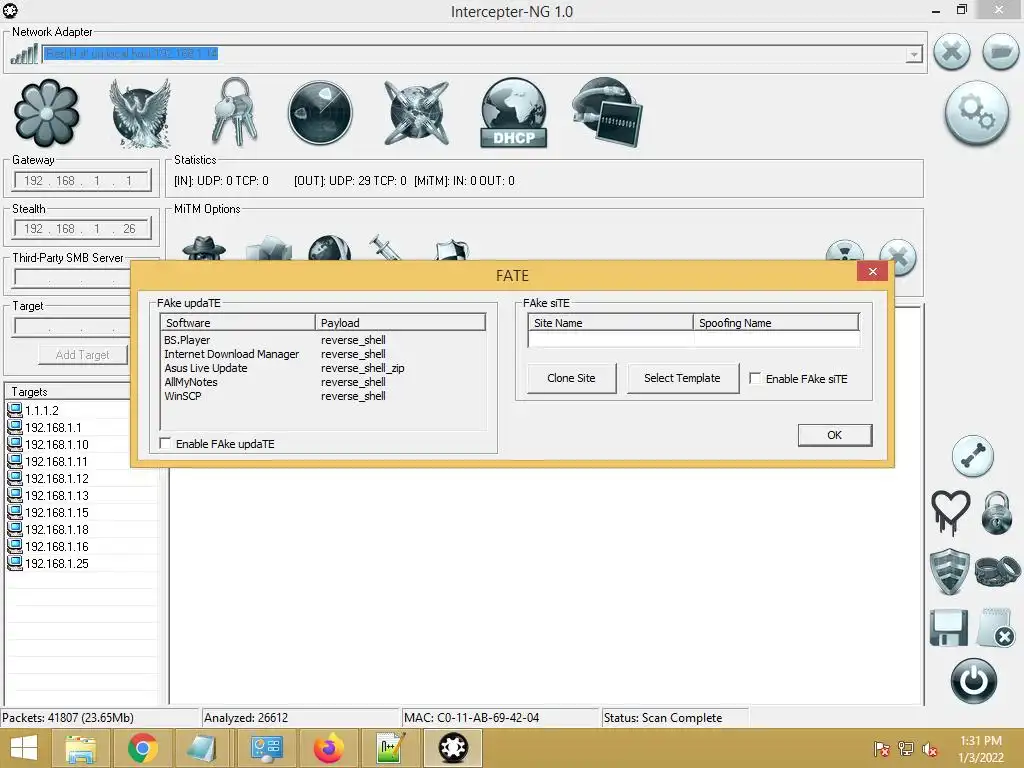
Task: Click the padlock icon
Action: (x=997, y=513)
